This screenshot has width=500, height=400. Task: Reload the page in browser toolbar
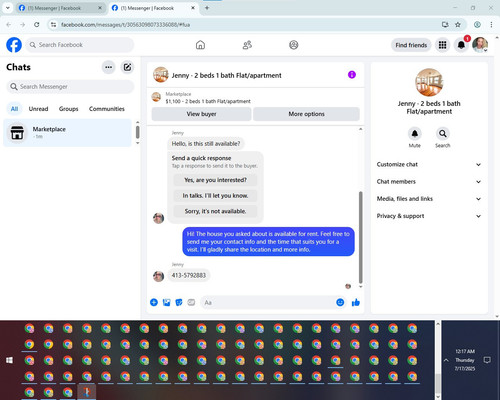[37, 24]
